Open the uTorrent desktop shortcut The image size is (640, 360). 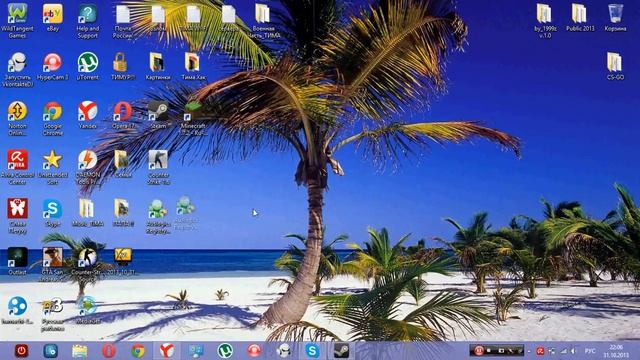click(x=88, y=66)
